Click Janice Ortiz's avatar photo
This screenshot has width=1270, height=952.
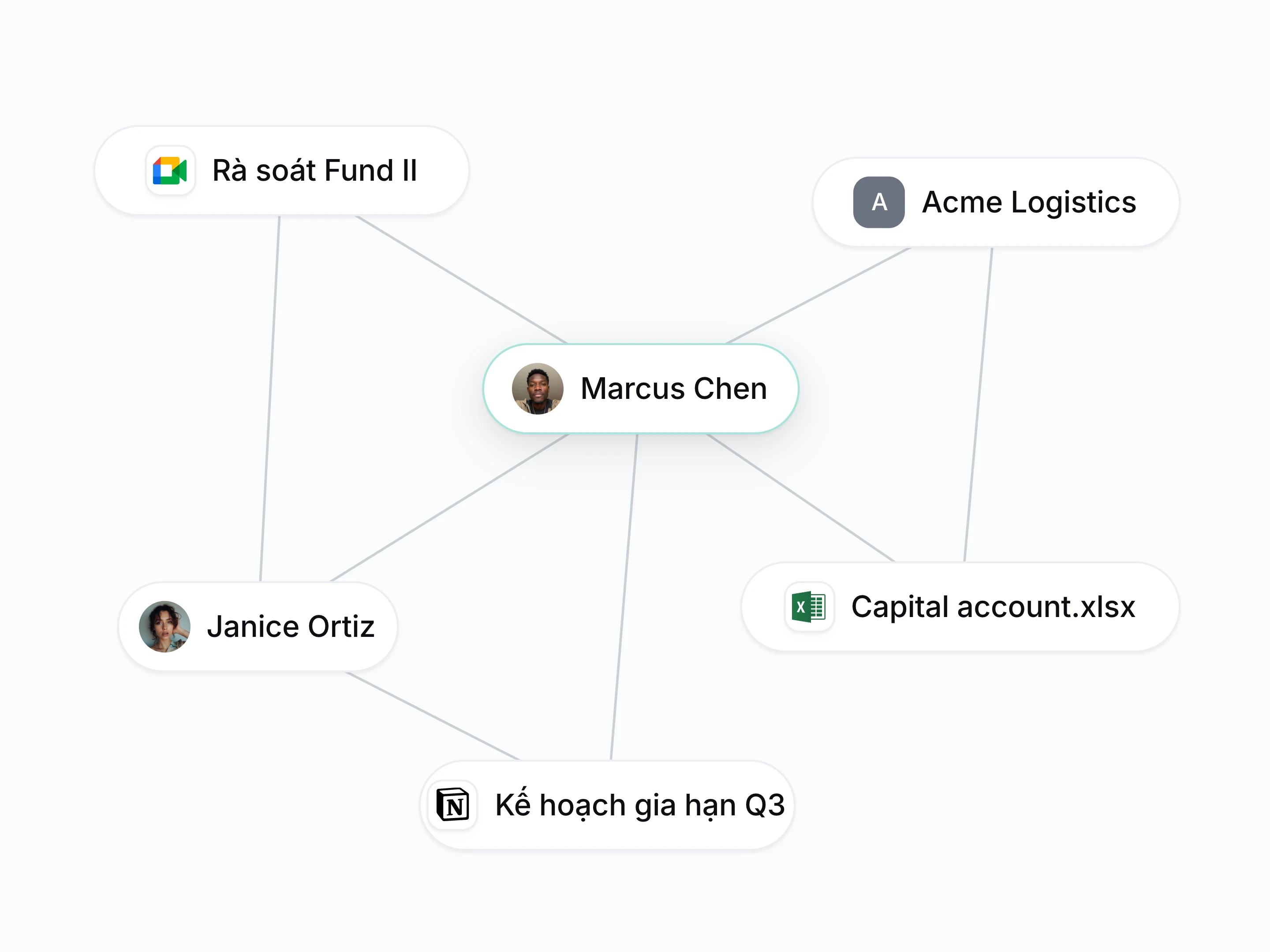click(165, 627)
